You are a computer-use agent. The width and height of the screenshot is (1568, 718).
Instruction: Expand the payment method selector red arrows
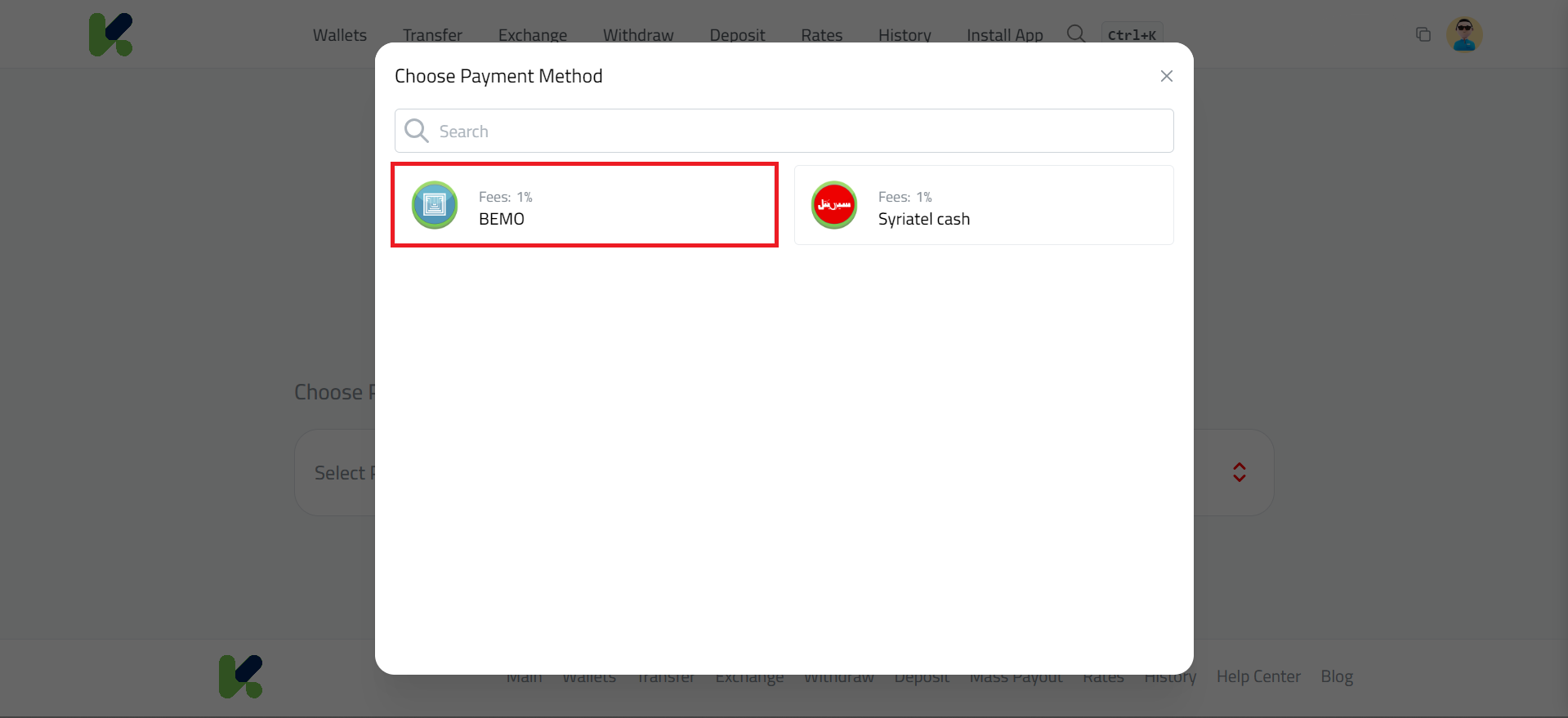pos(1240,472)
